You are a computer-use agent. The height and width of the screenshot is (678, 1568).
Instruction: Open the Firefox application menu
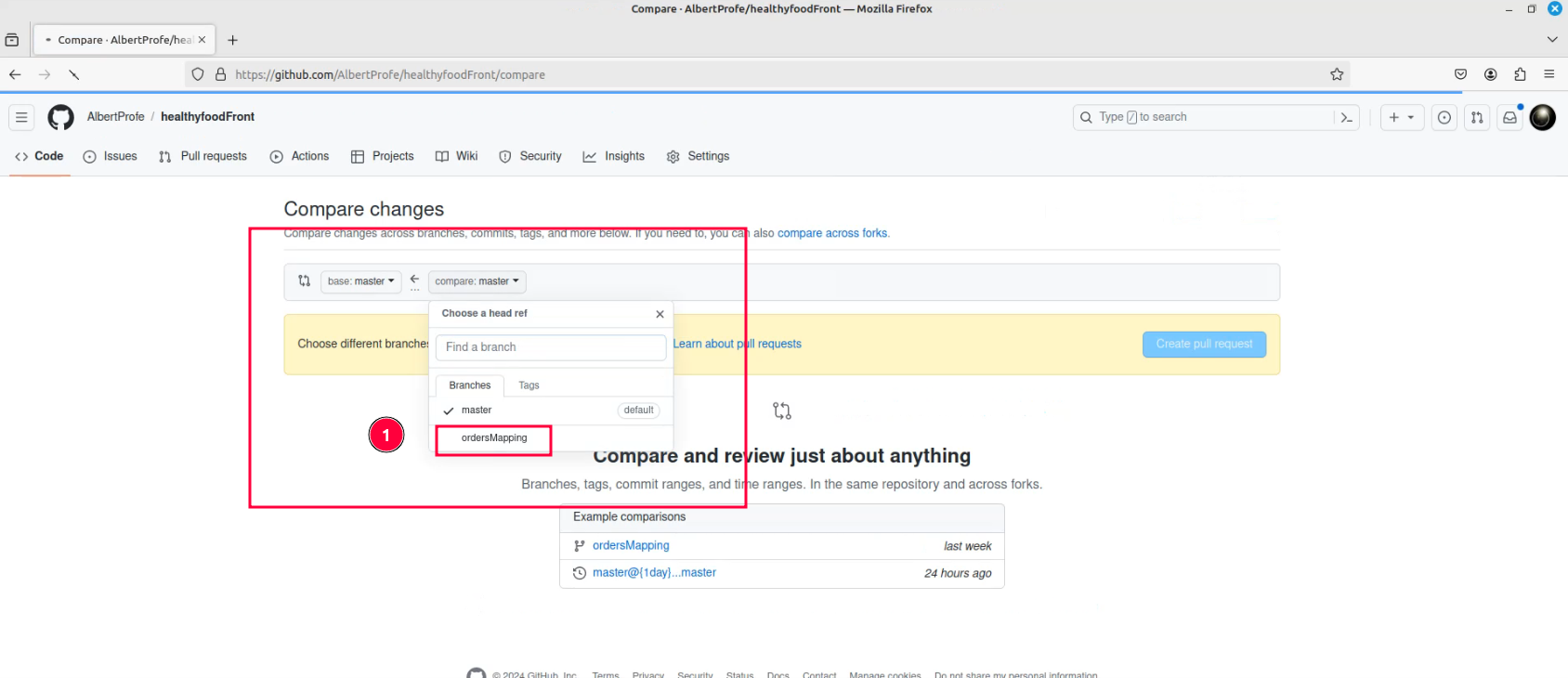coord(1549,74)
